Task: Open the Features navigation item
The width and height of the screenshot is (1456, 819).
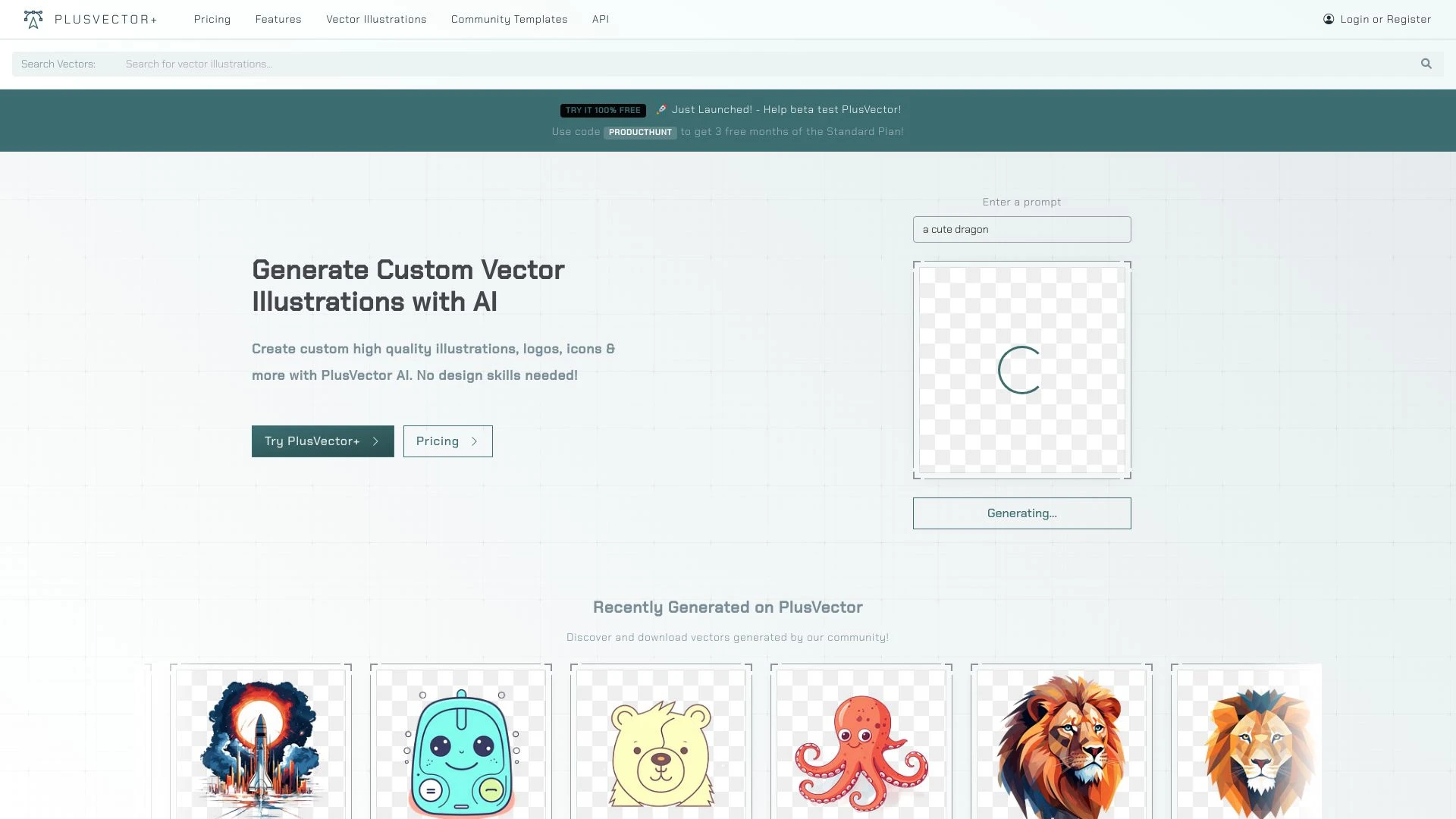Action: pyautogui.click(x=278, y=19)
